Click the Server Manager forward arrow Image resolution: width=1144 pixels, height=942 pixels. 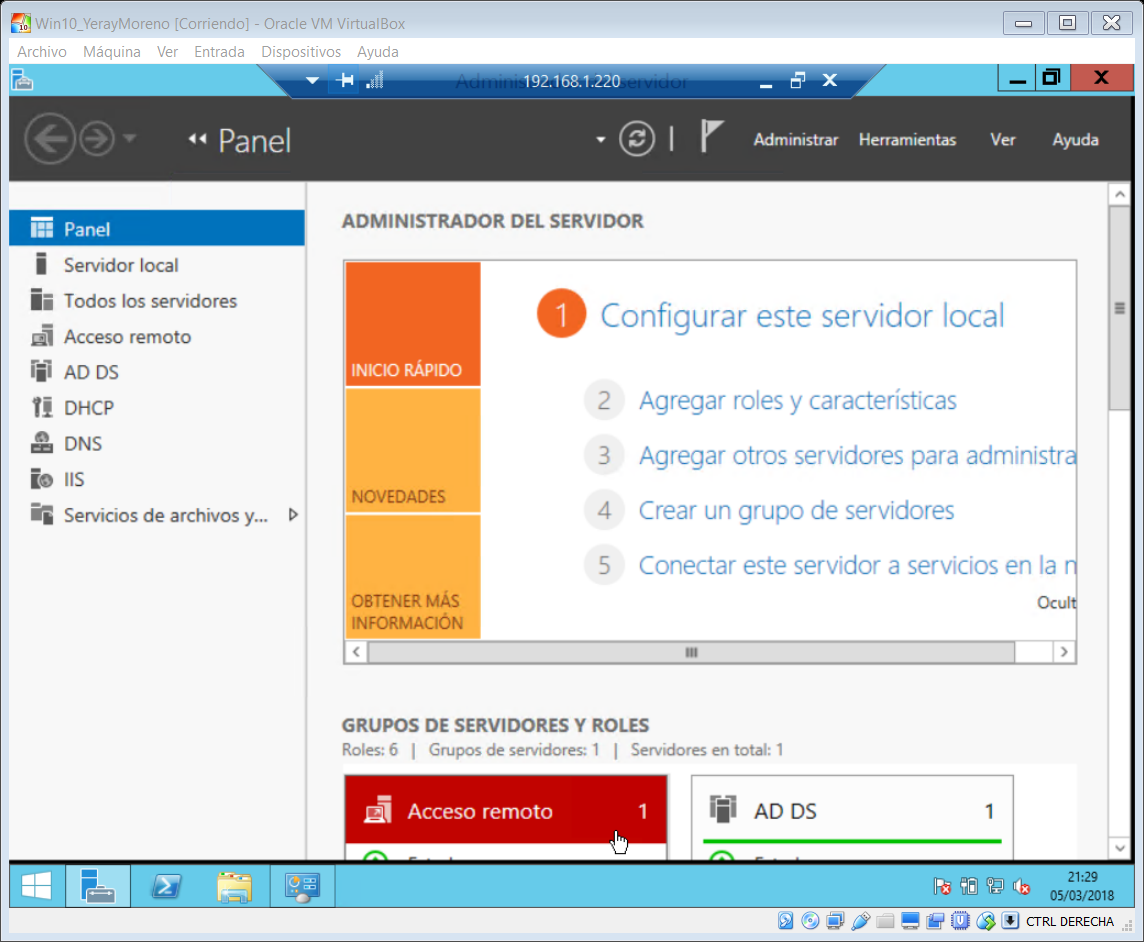[97, 139]
